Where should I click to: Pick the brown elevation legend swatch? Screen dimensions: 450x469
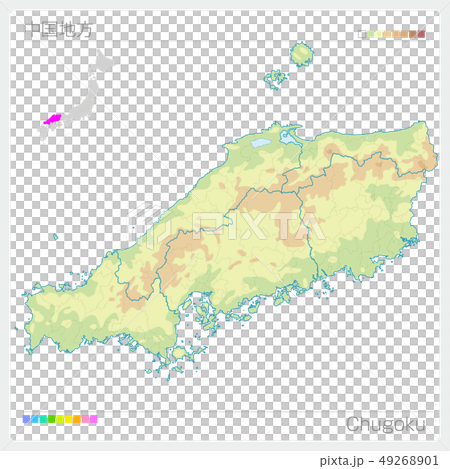pyautogui.click(x=413, y=34)
